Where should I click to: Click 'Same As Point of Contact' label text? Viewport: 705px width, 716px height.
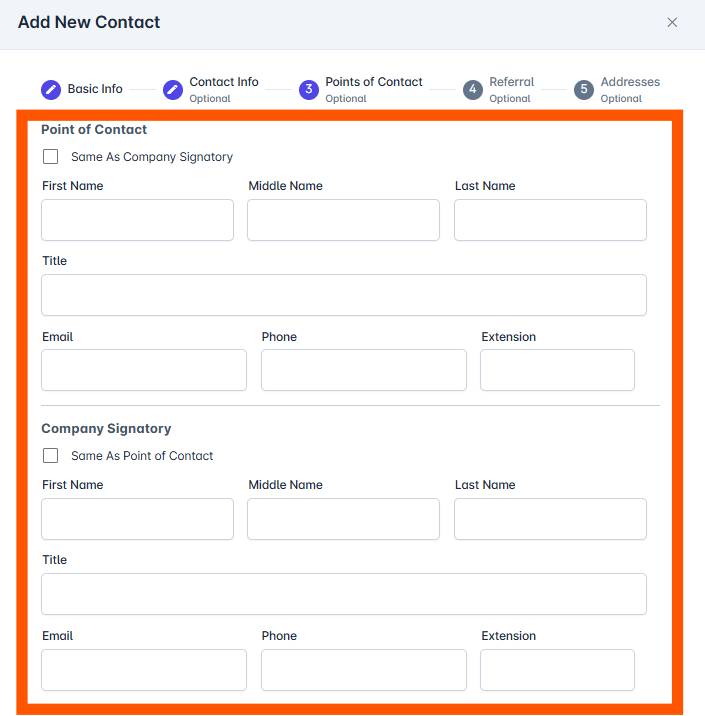pyautogui.click(x=142, y=456)
